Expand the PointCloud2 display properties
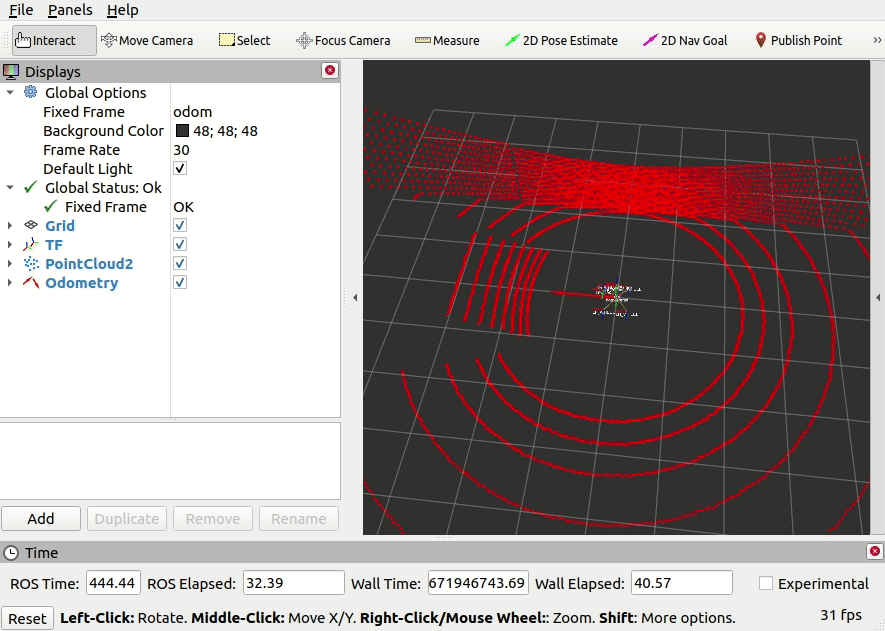Viewport: 885px width, 631px height. [x=10, y=264]
